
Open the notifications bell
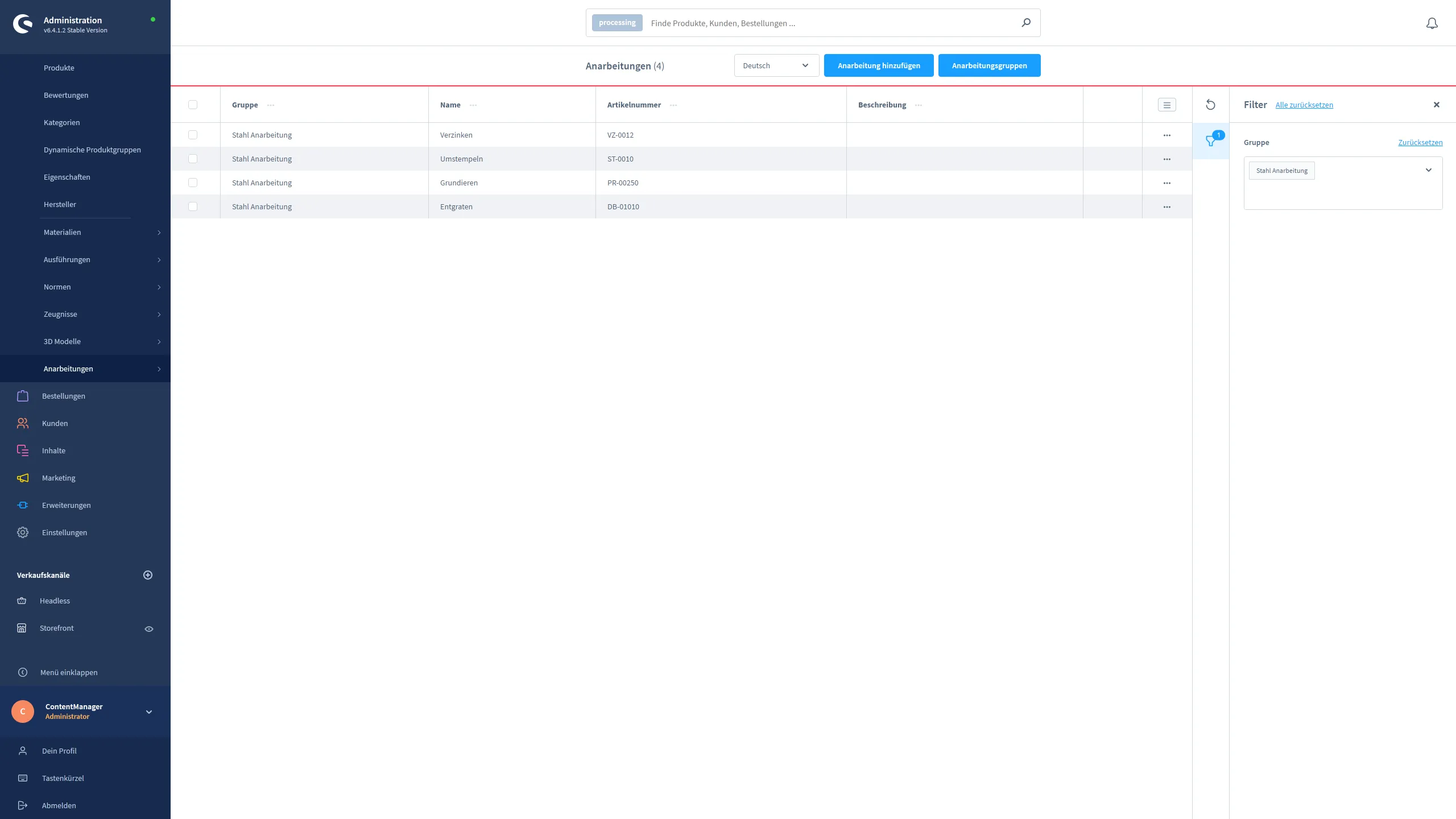[x=1432, y=23]
